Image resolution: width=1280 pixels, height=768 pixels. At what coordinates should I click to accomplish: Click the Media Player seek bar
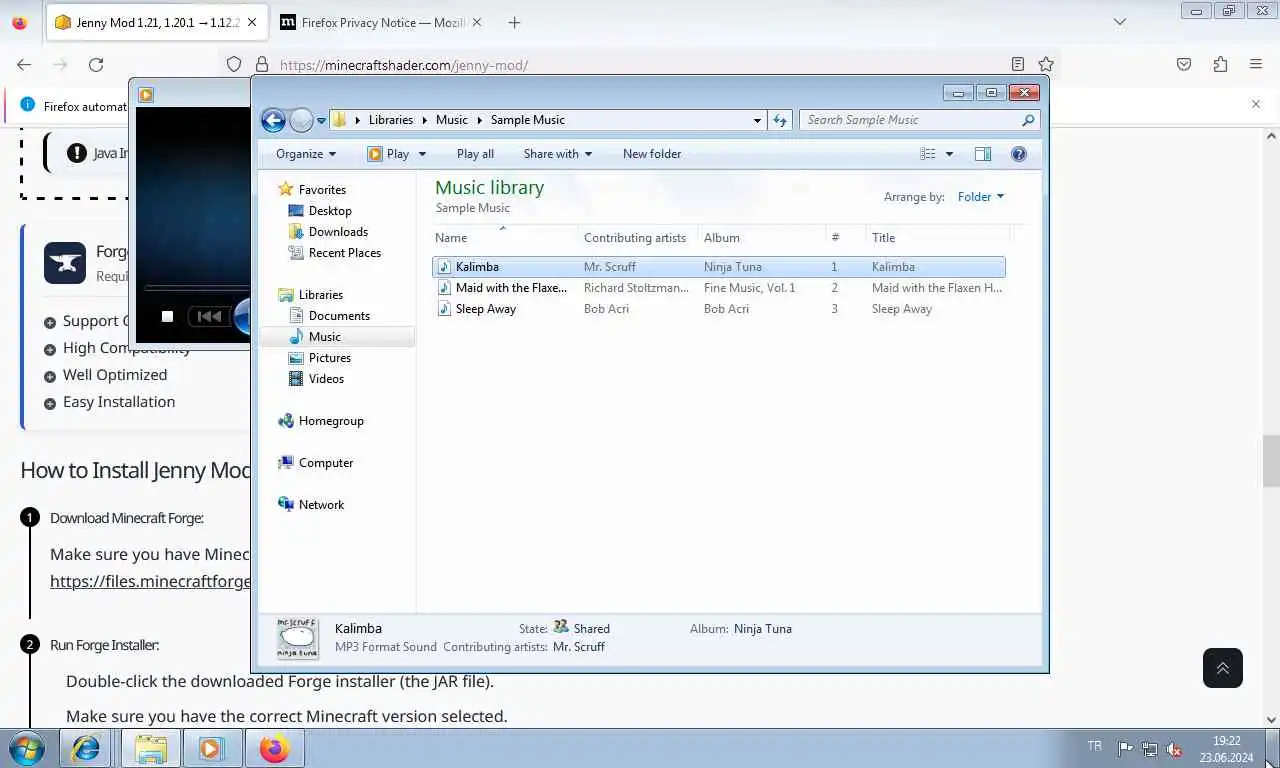pyautogui.click(x=196, y=289)
